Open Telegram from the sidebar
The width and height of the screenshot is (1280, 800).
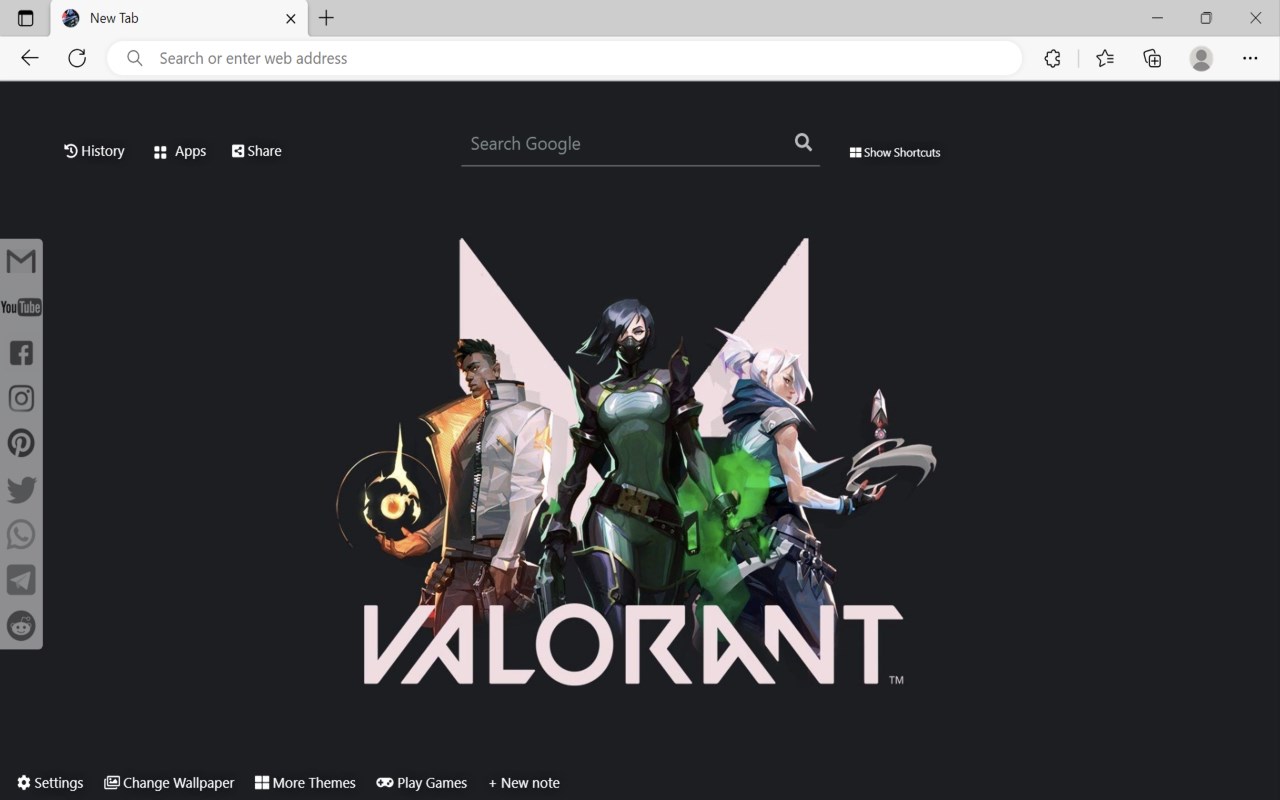[21, 580]
